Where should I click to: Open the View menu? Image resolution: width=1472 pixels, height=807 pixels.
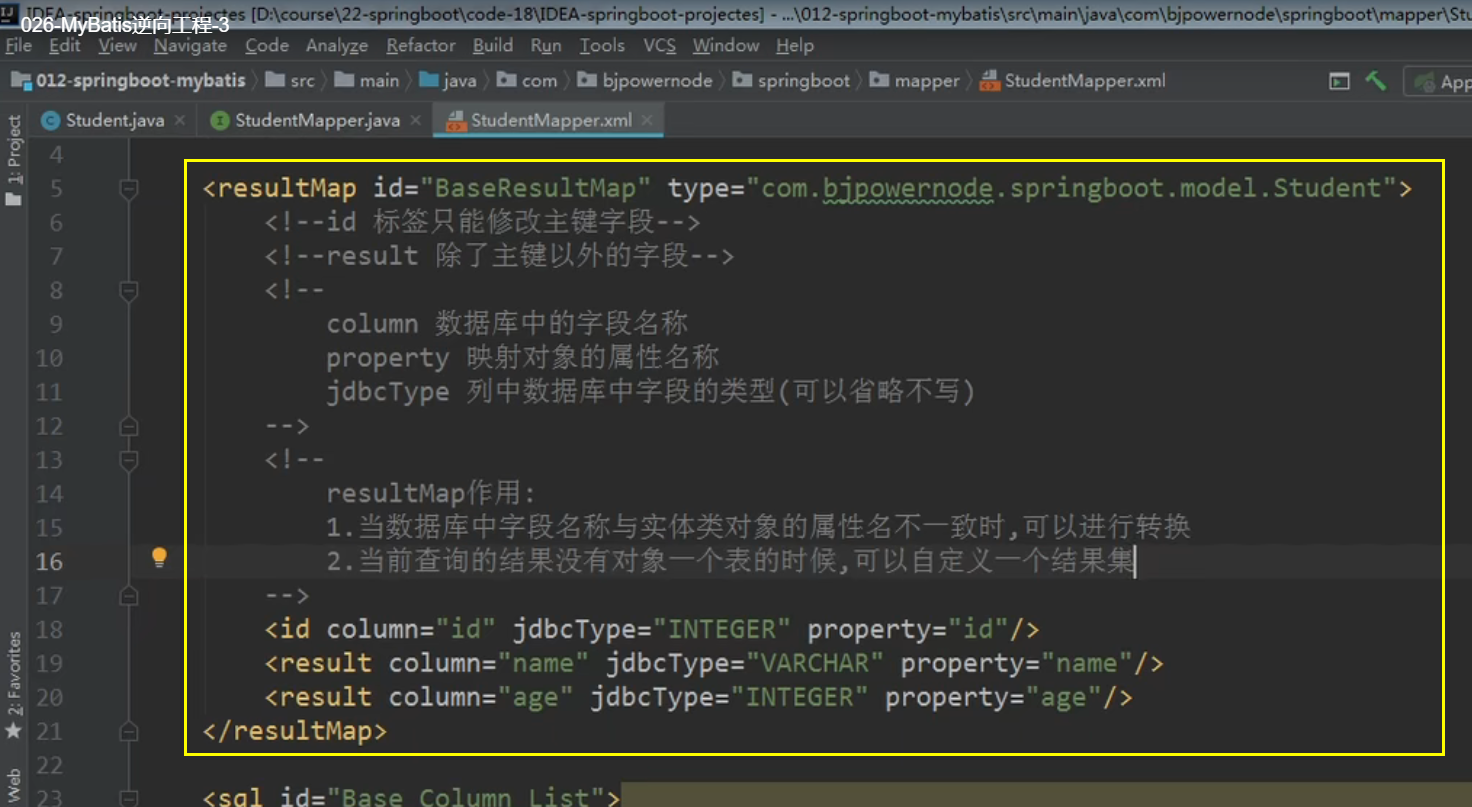pyautogui.click(x=117, y=46)
